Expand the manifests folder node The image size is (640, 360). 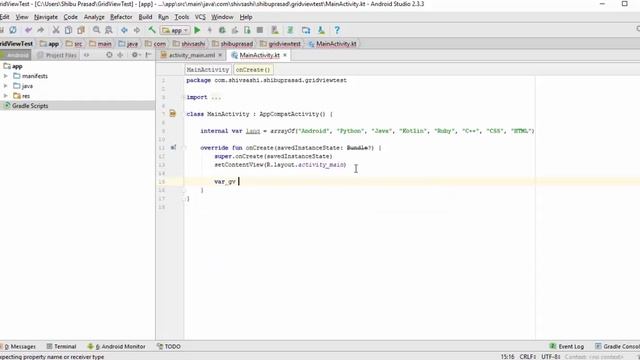coord(6,76)
